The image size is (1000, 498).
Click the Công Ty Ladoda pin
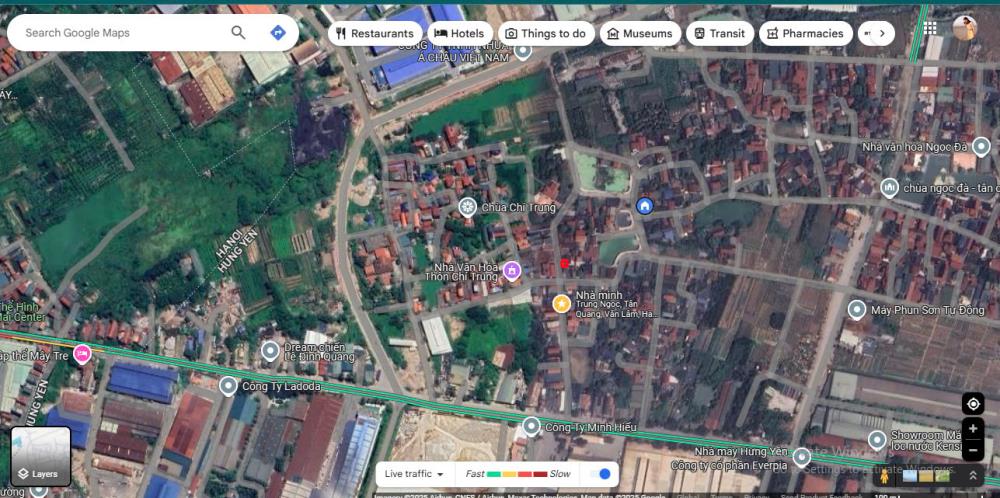(228, 386)
